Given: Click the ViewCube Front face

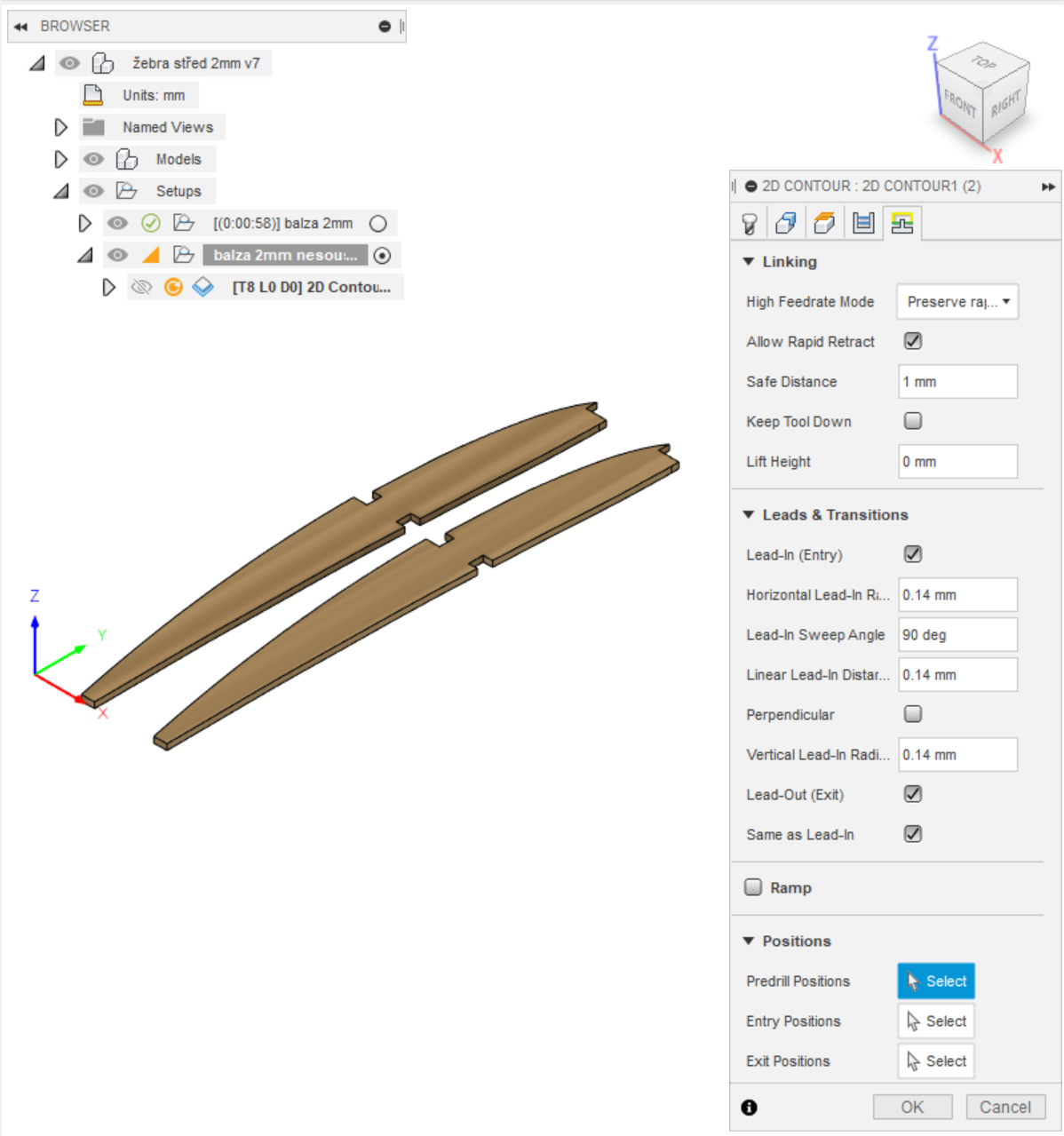Looking at the screenshot, I should pyautogui.click(x=959, y=103).
